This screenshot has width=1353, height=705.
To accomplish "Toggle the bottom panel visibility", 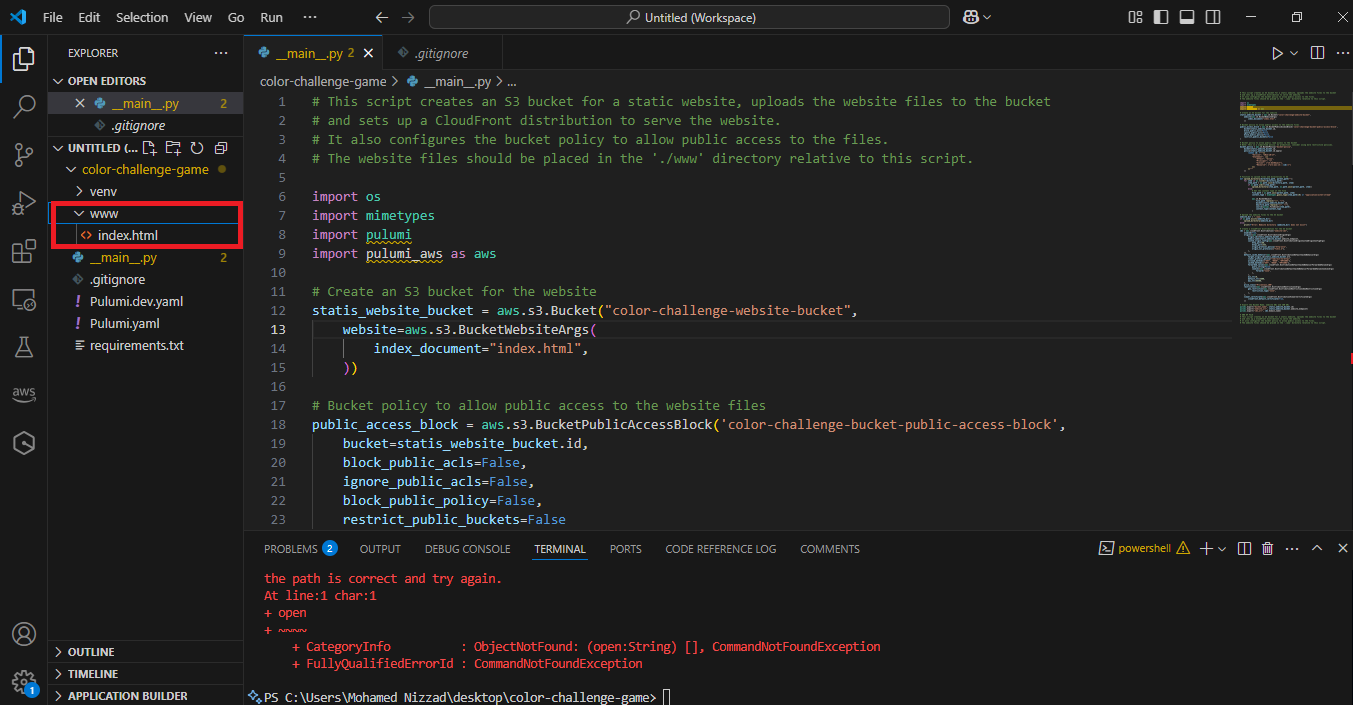I will 1187,17.
